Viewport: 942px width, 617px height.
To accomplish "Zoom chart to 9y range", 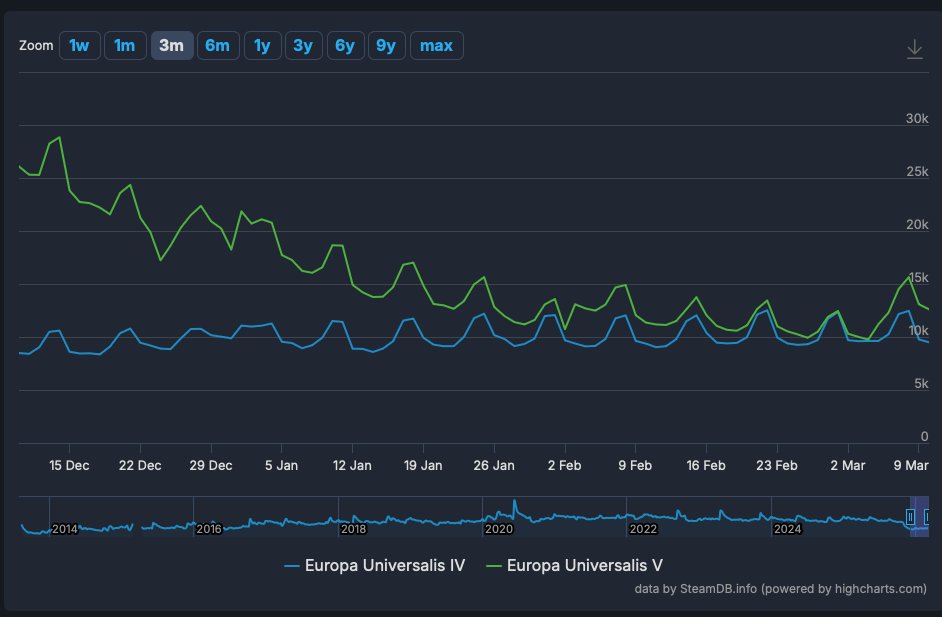I will click(x=386, y=46).
